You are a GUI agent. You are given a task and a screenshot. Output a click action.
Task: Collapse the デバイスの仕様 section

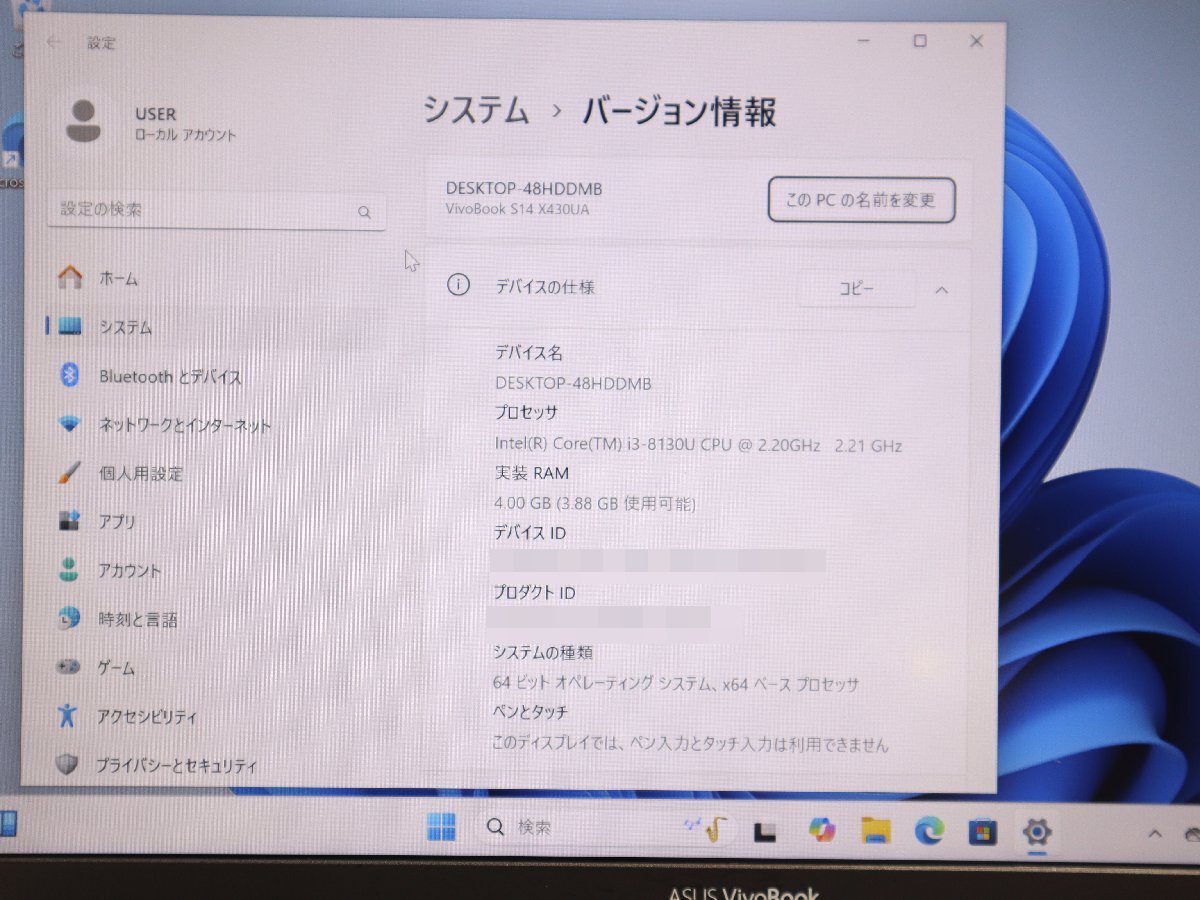click(x=941, y=290)
